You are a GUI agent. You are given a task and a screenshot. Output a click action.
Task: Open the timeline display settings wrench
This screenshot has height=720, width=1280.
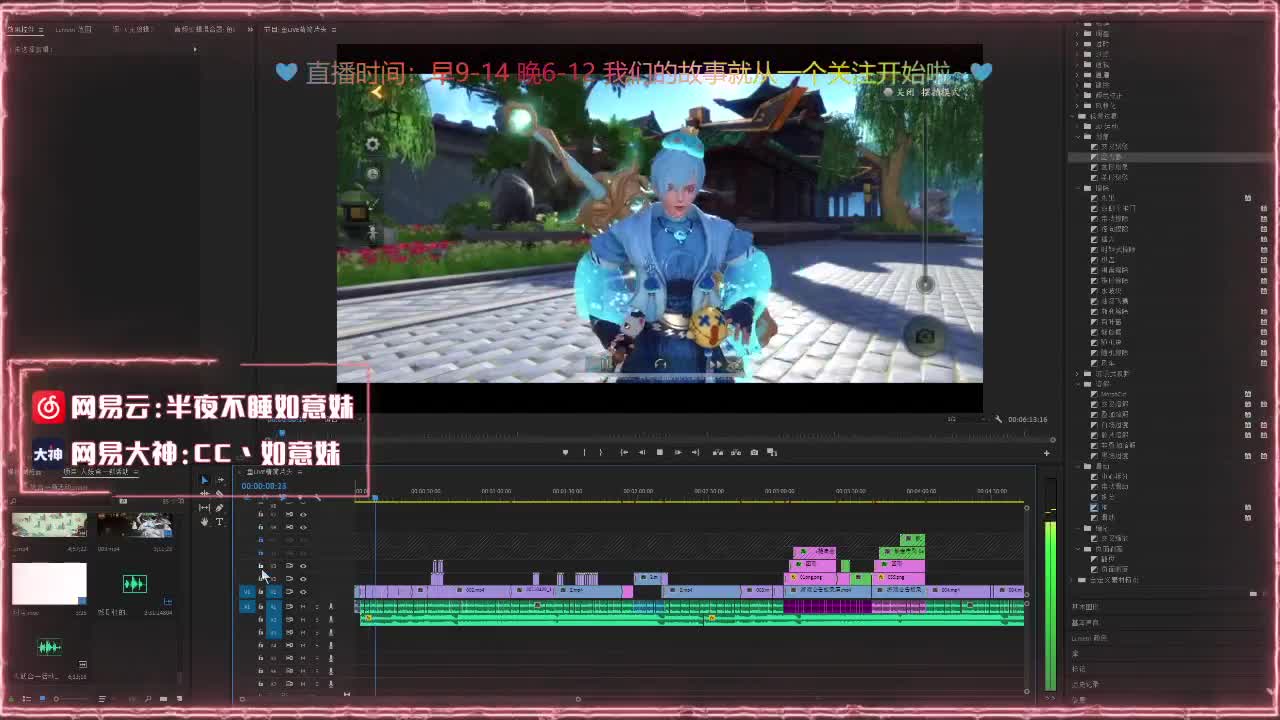point(318,498)
